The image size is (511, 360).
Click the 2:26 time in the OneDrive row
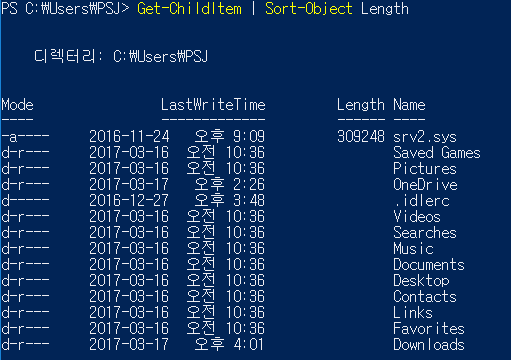point(249,185)
